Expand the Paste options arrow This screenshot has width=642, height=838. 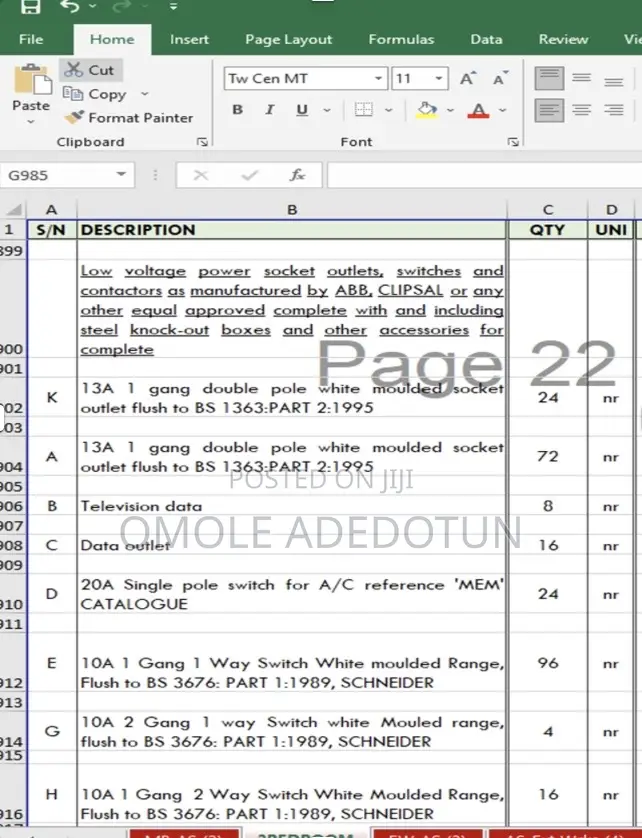[x=30, y=121]
